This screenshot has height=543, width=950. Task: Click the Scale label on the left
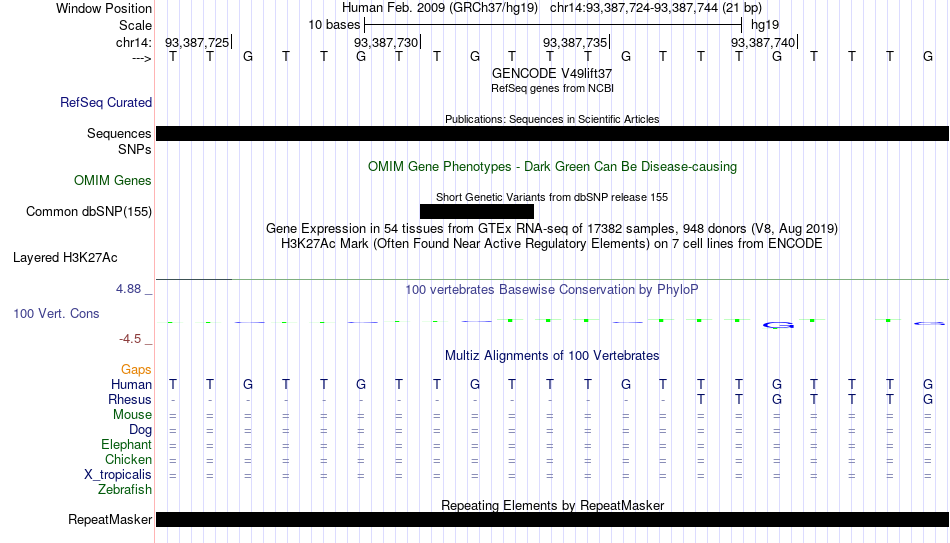(136, 25)
